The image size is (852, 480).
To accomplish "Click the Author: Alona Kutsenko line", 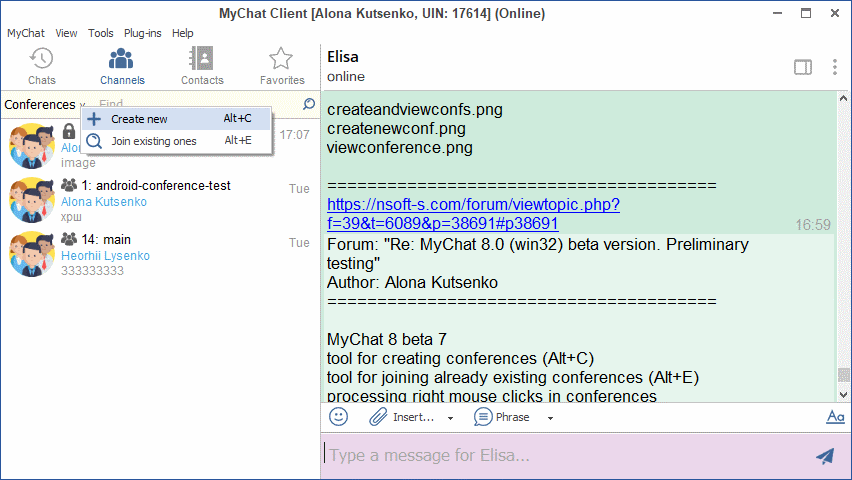I will [x=412, y=283].
